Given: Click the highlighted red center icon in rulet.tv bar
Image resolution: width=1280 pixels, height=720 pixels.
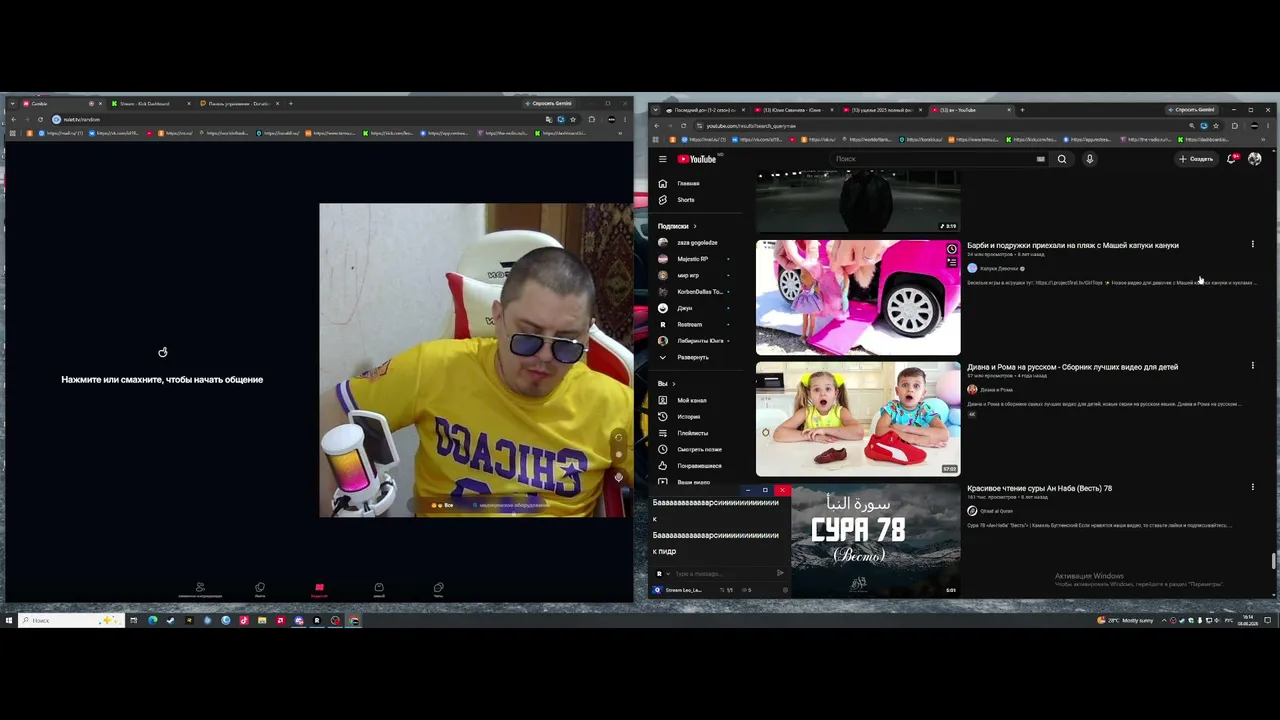Looking at the screenshot, I should coord(319,589).
